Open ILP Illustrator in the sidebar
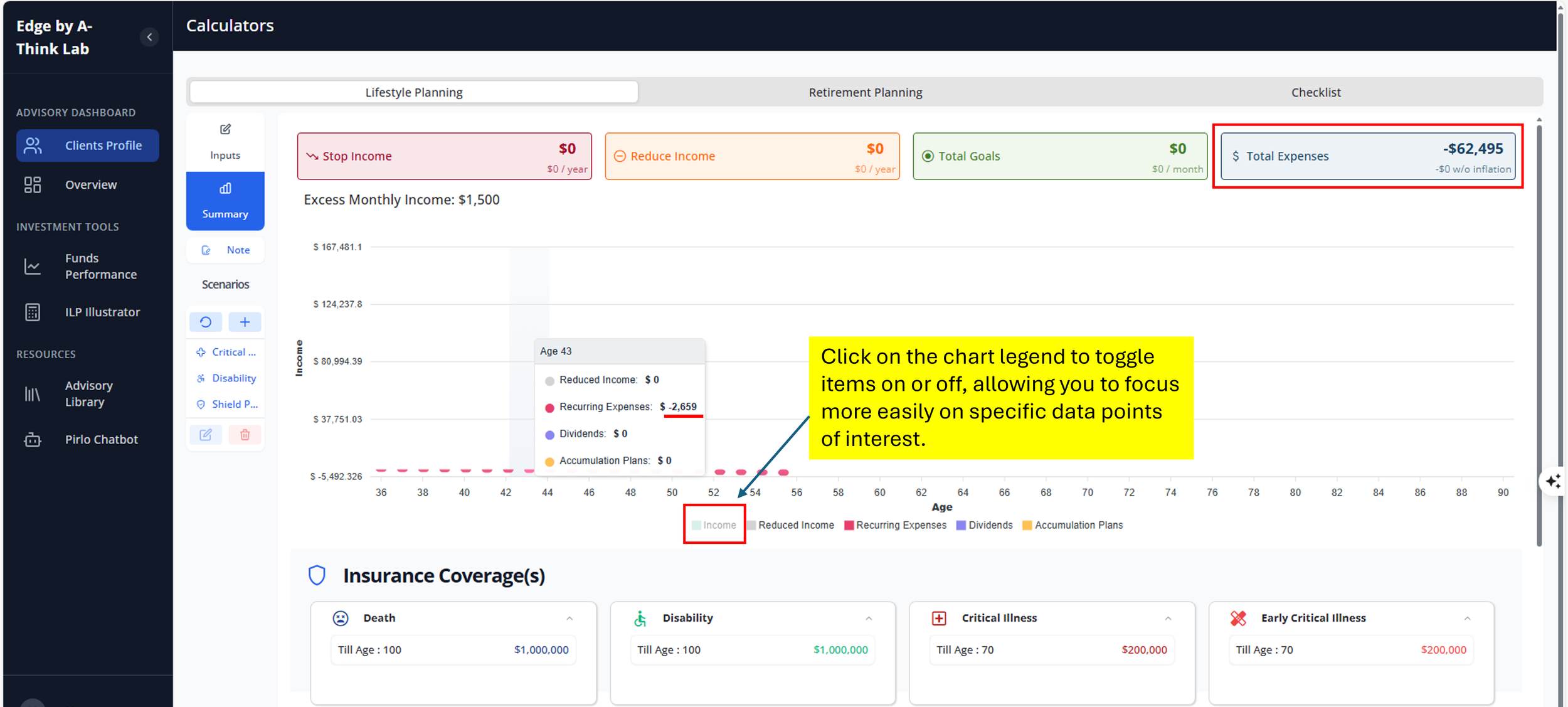The width and height of the screenshot is (1568, 707). point(88,312)
